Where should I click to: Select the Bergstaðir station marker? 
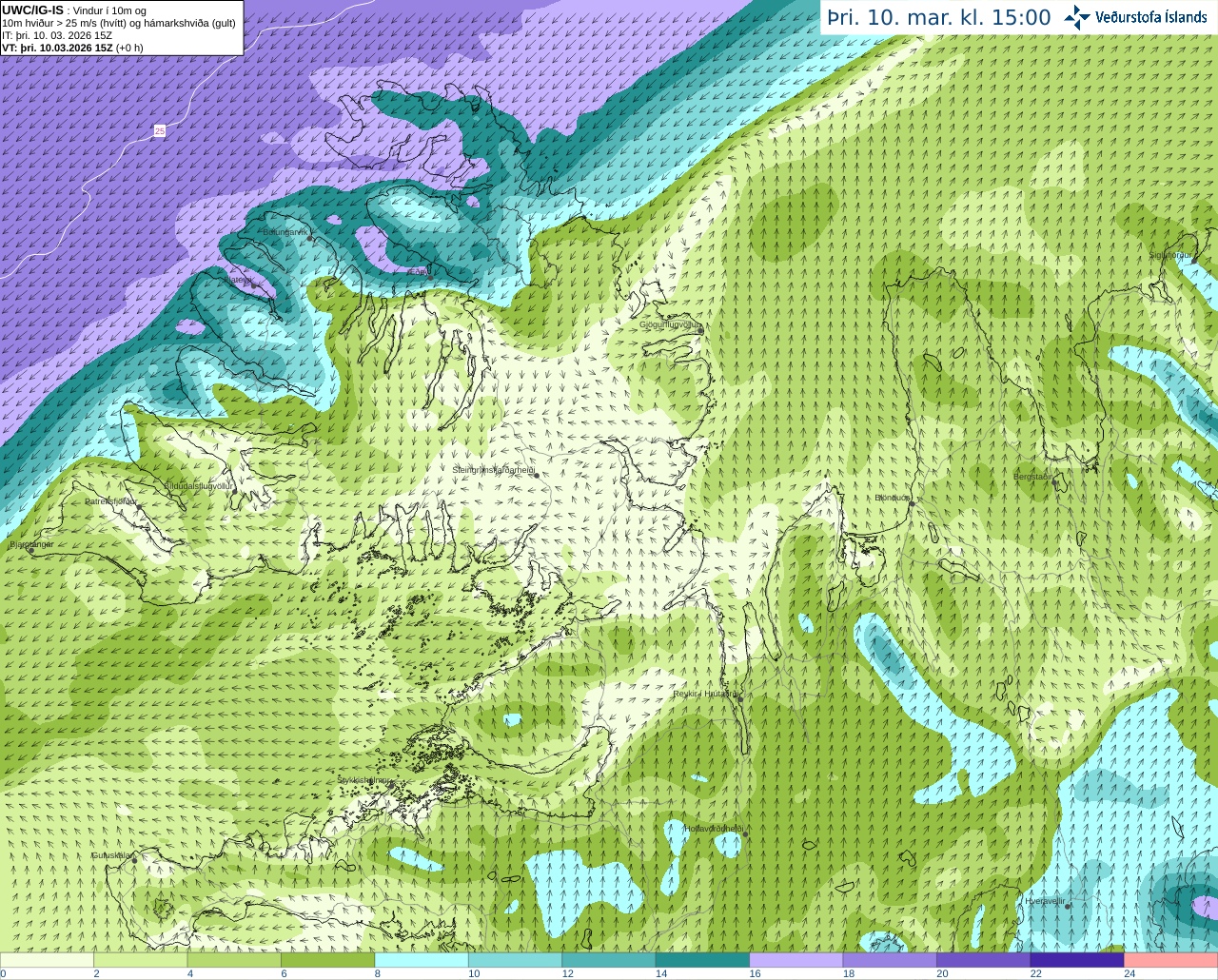tap(1054, 482)
